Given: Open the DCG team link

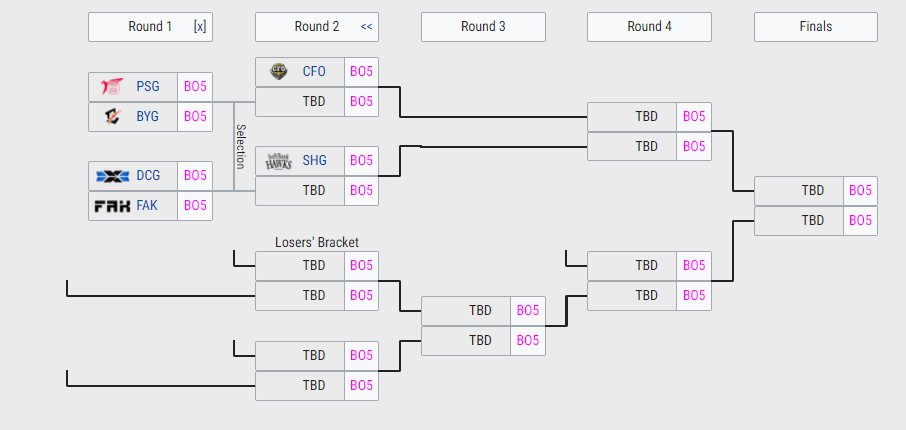Looking at the screenshot, I should tap(148, 176).
